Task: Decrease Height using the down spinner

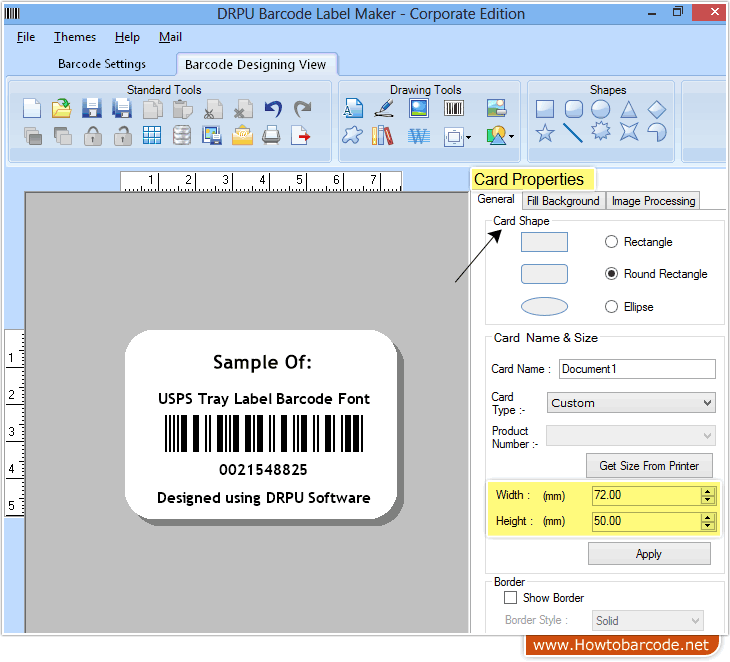Action: pos(708,526)
